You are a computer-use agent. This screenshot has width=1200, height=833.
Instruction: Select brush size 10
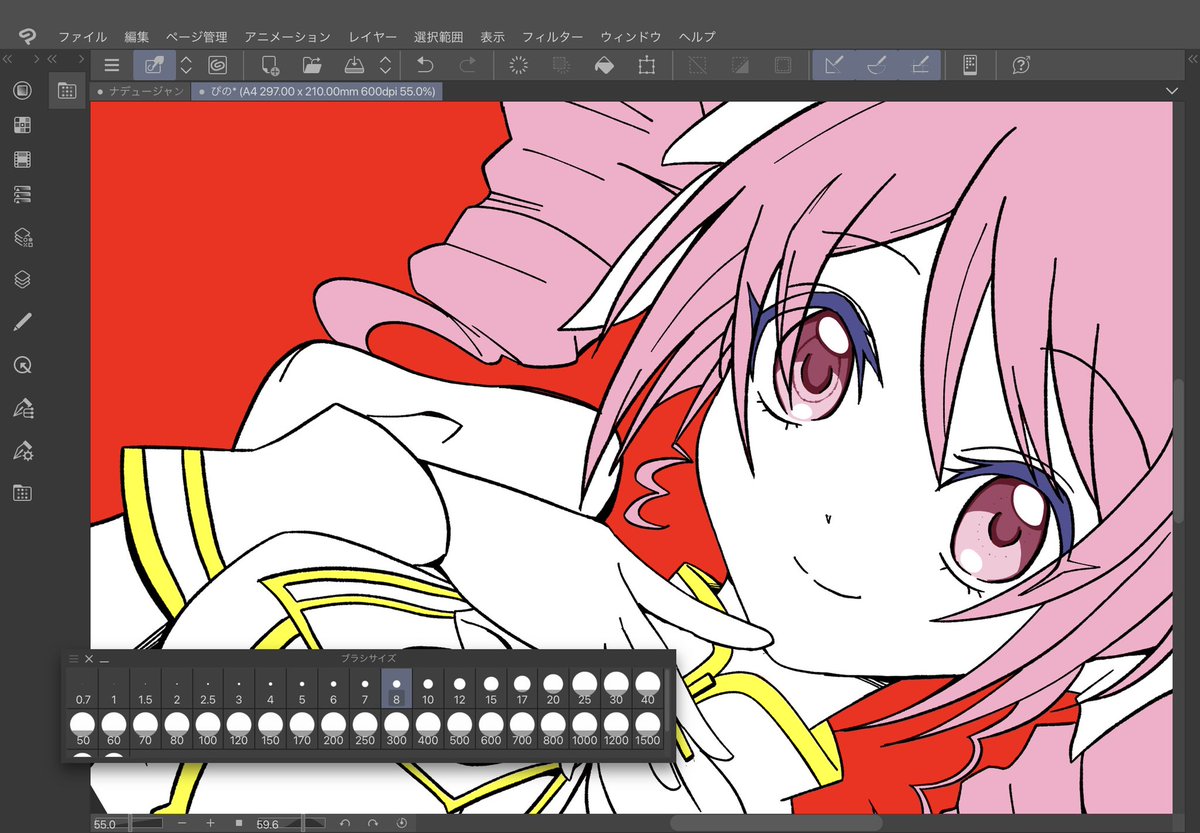[428, 688]
